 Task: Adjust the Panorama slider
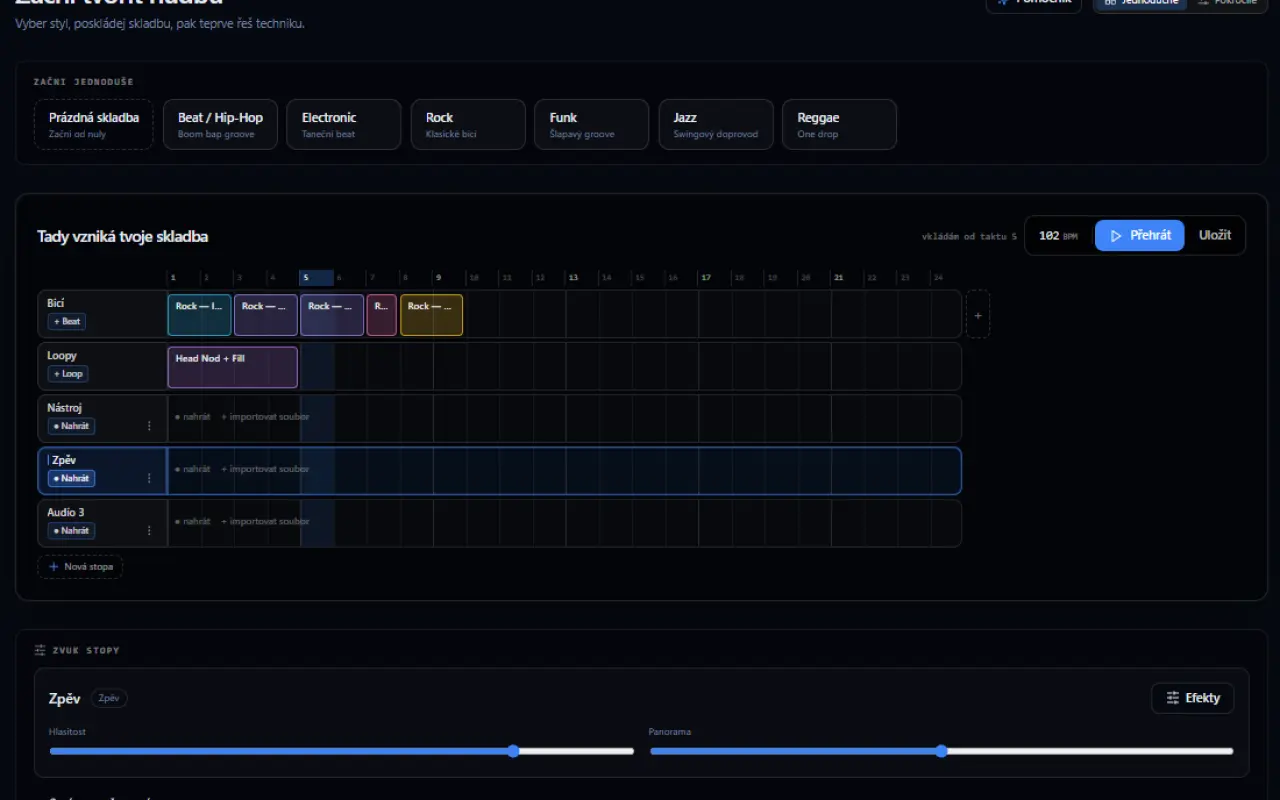coord(942,751)
